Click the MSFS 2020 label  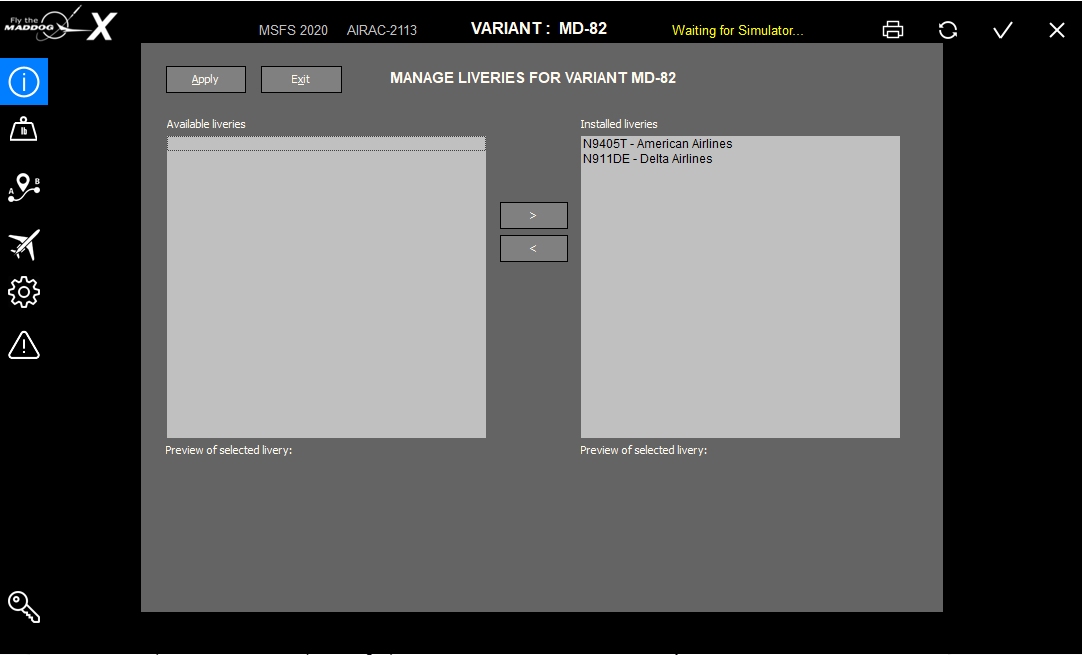[x=293, y=30]
